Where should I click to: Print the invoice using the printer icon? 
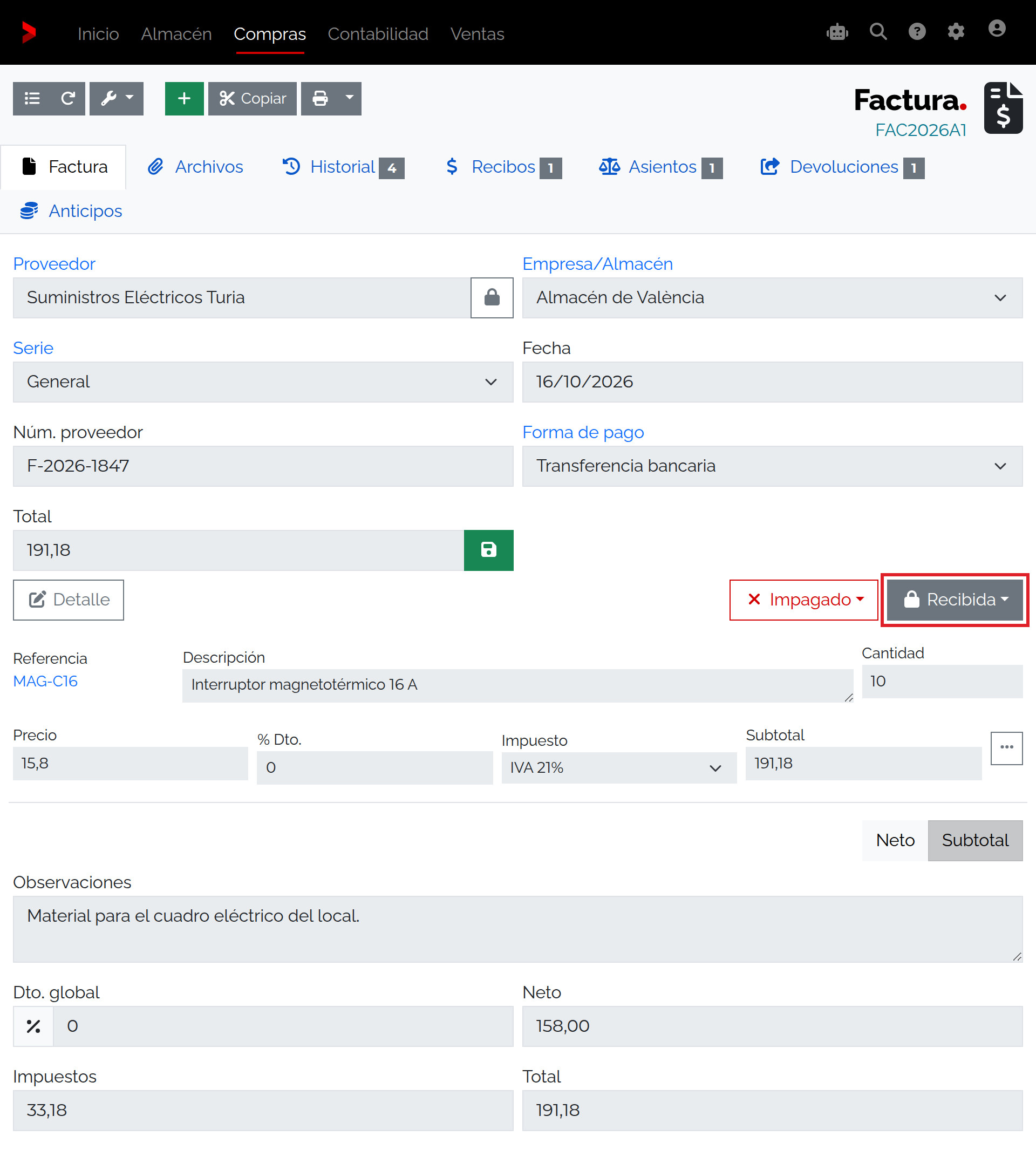pyautogui.click(x=321, y=99)
